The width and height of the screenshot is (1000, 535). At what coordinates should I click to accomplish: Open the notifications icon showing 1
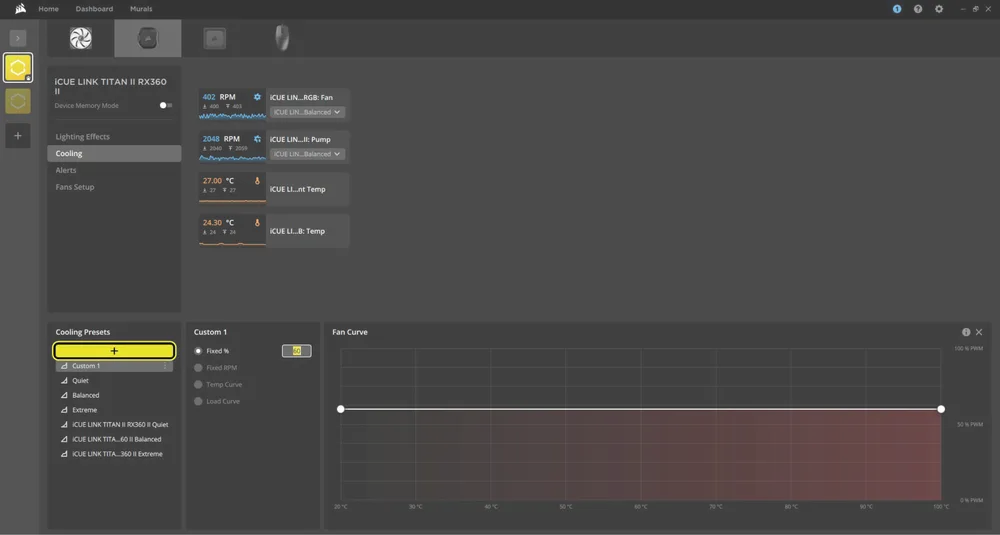point(897,9)
